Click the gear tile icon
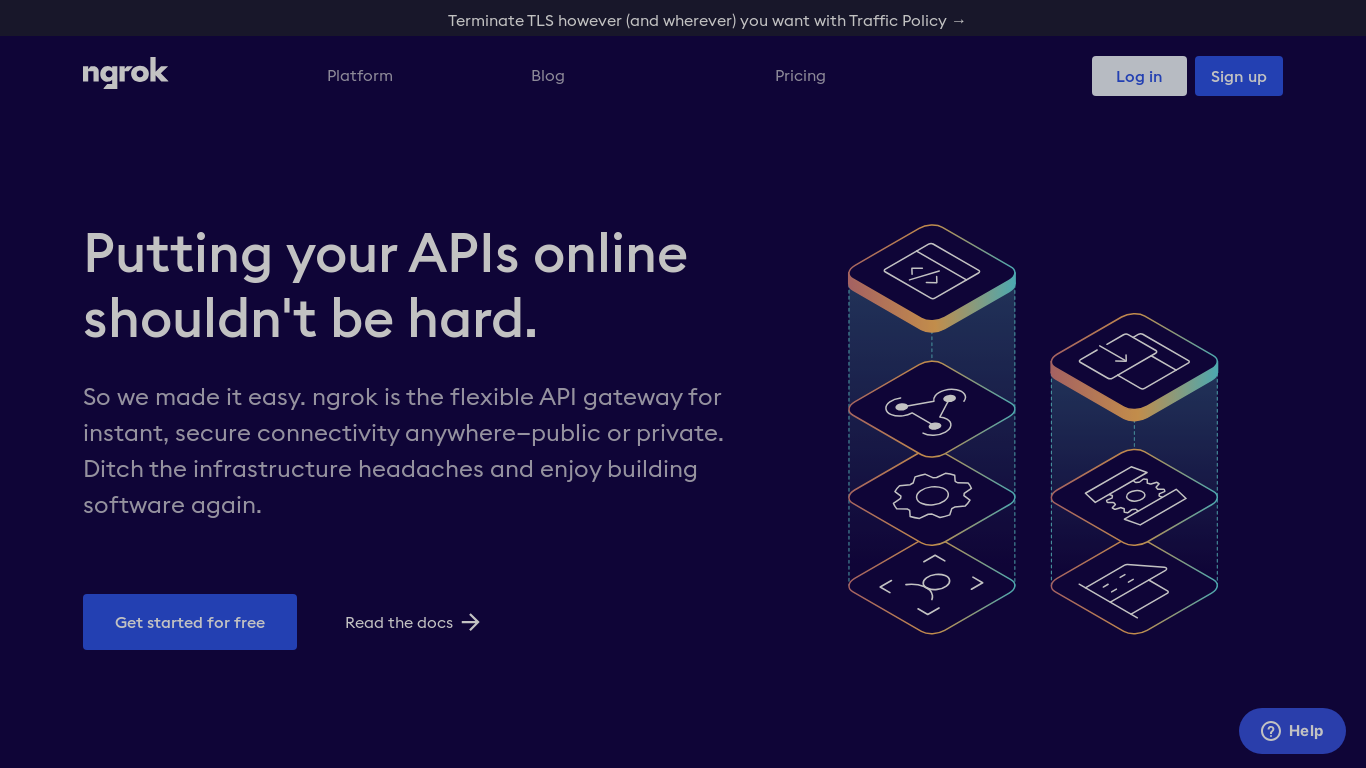 932,497
